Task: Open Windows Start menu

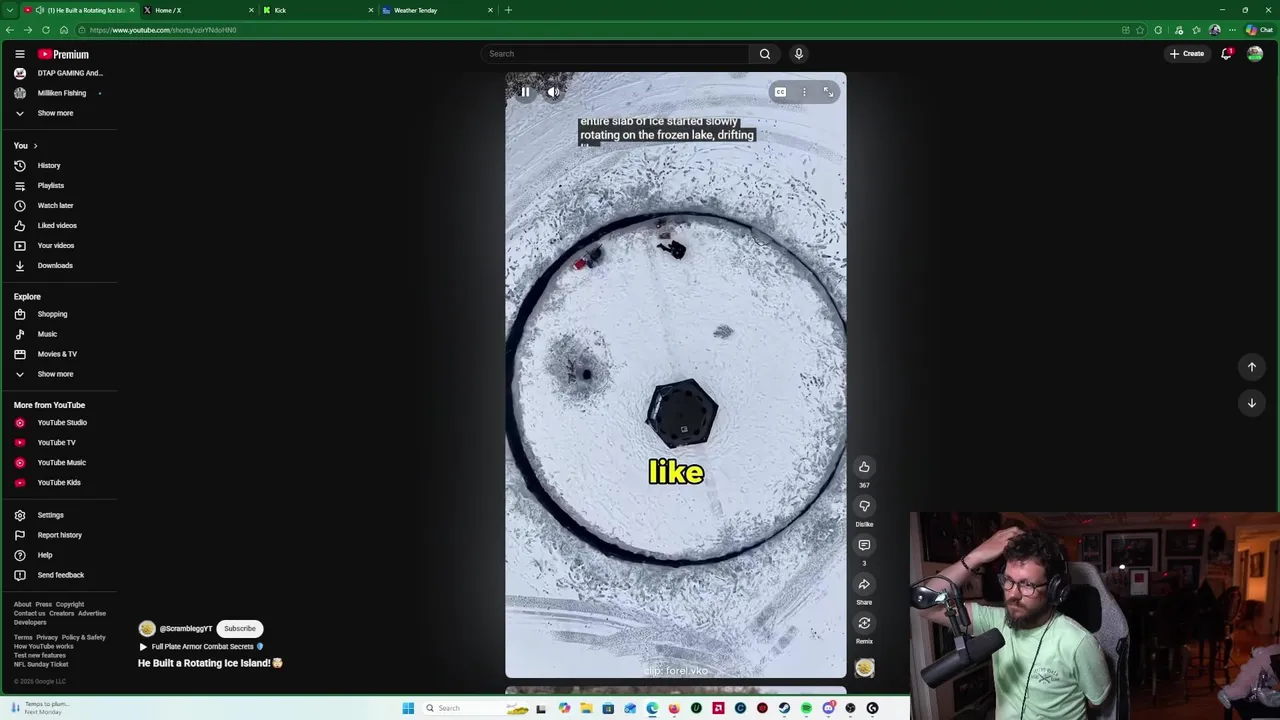Action: (x=408, y=708)
